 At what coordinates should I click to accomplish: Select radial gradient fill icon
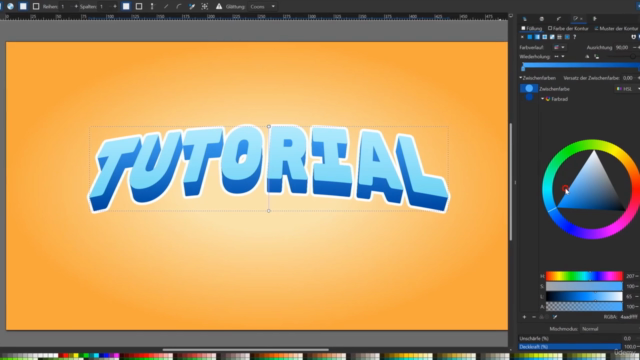[544, 37]
